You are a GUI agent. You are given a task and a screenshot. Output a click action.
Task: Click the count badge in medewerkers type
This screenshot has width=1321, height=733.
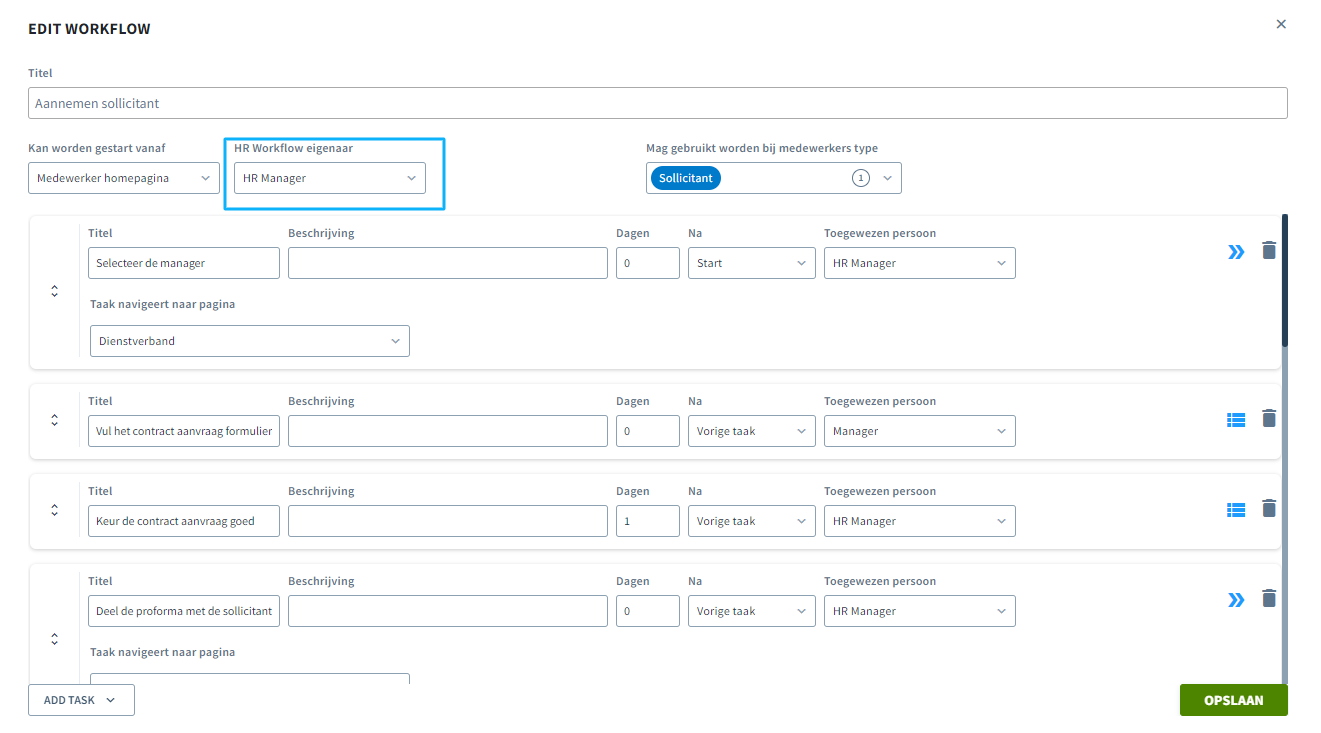coord(861,178)
